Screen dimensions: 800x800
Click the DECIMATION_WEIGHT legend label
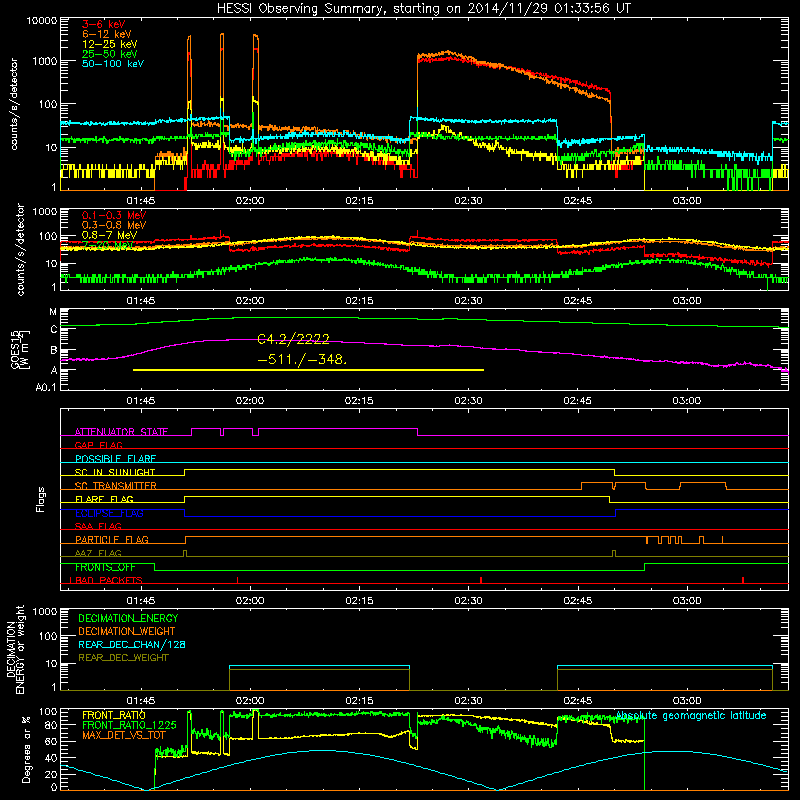tap(127, 631)
